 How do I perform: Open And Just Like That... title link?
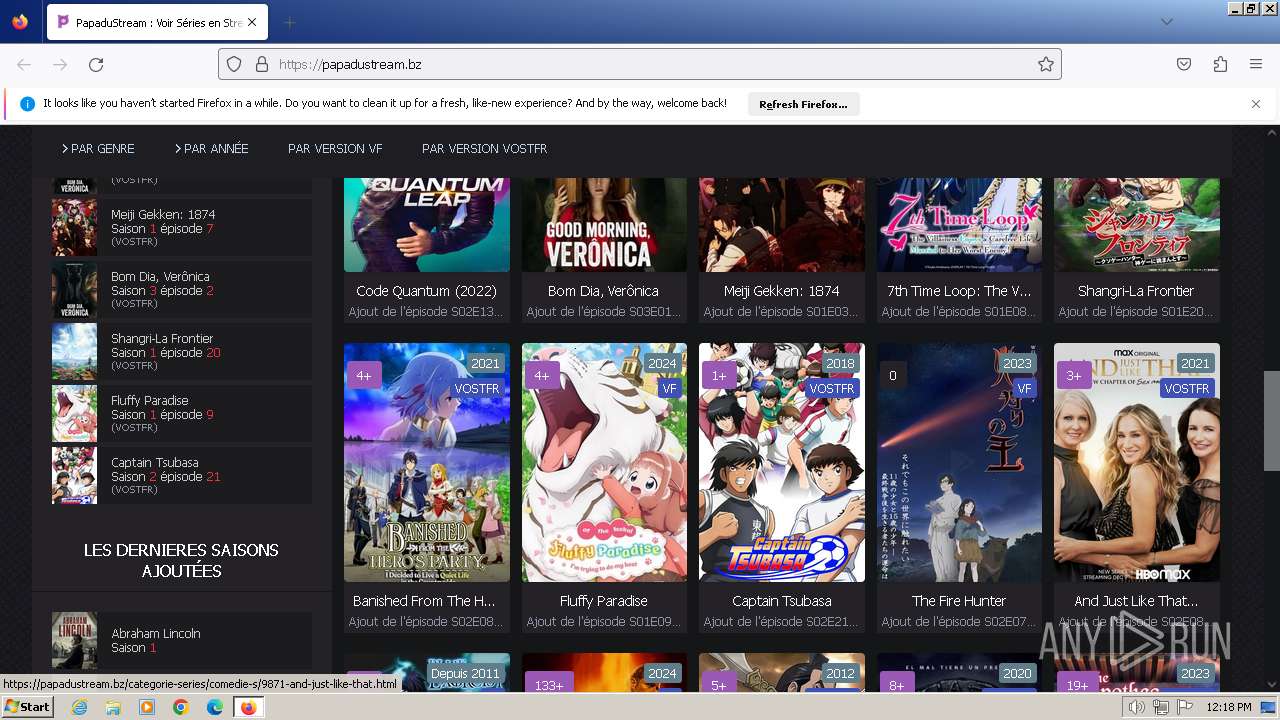coord(1136,601)
